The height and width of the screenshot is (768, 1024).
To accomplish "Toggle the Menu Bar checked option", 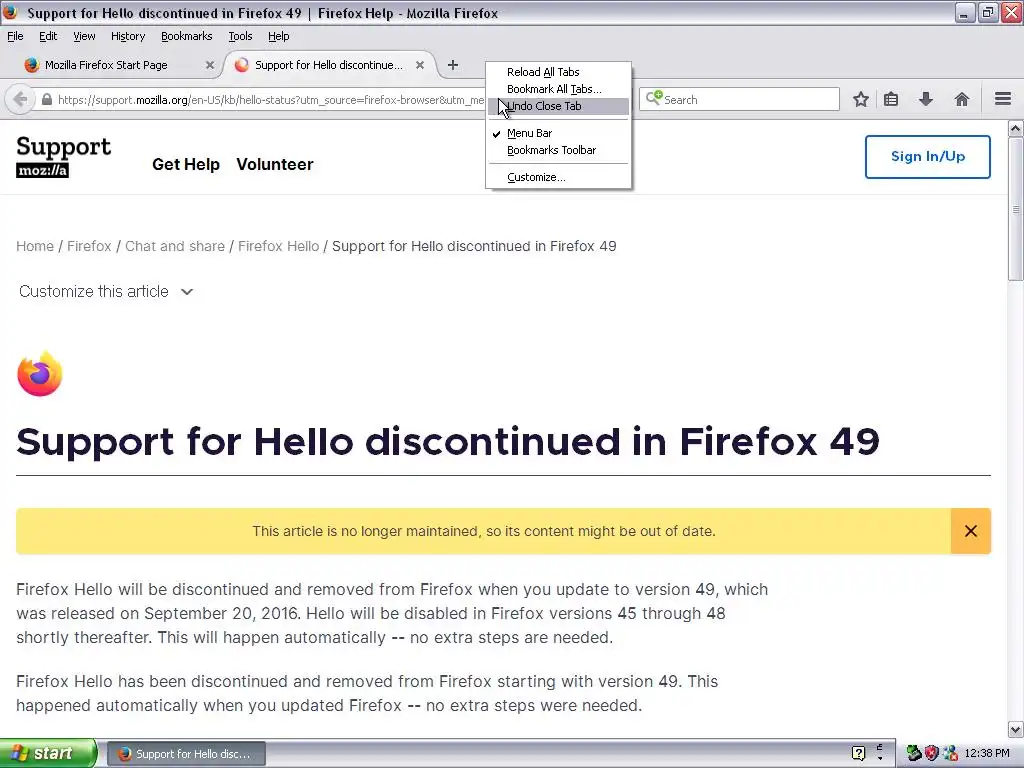I will (558, 133).
